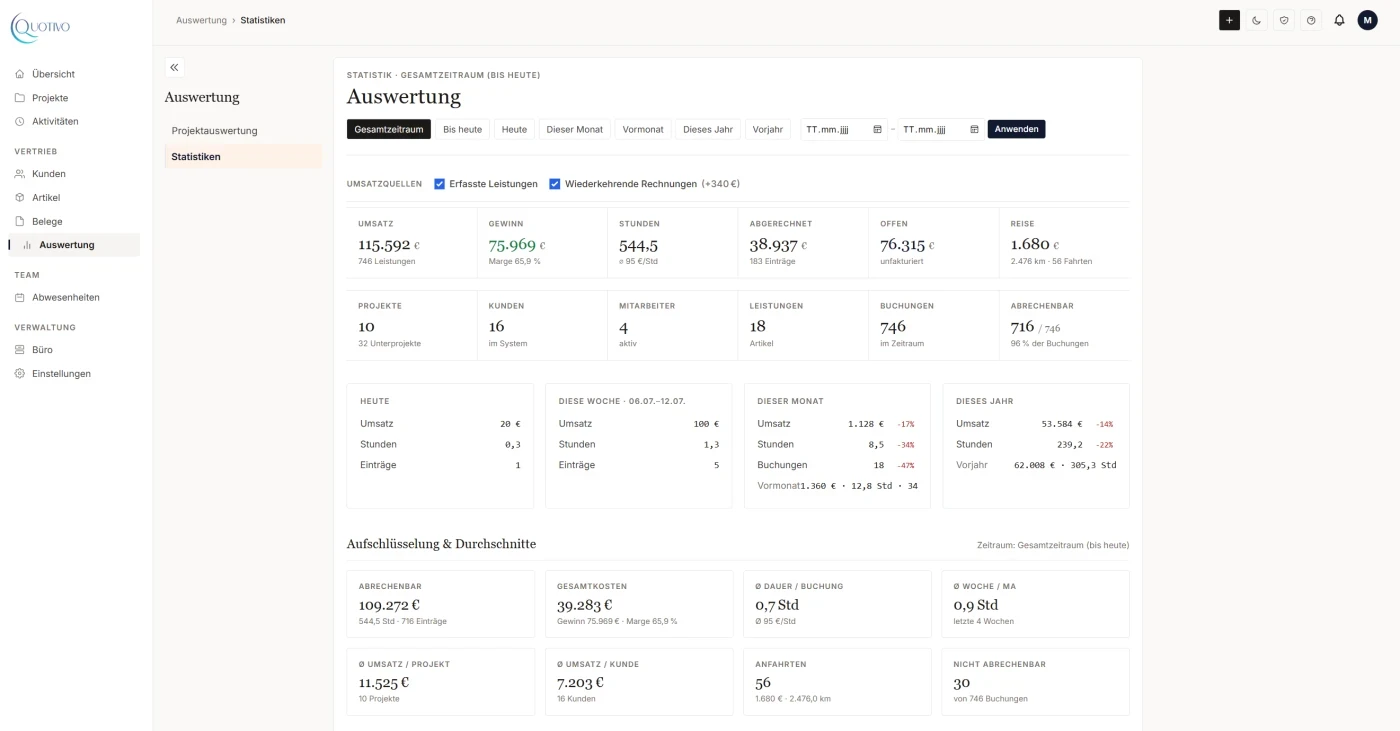The image size is (1400, 731).
Task: Open user avatar M menu
Action: click(1367, 20)
